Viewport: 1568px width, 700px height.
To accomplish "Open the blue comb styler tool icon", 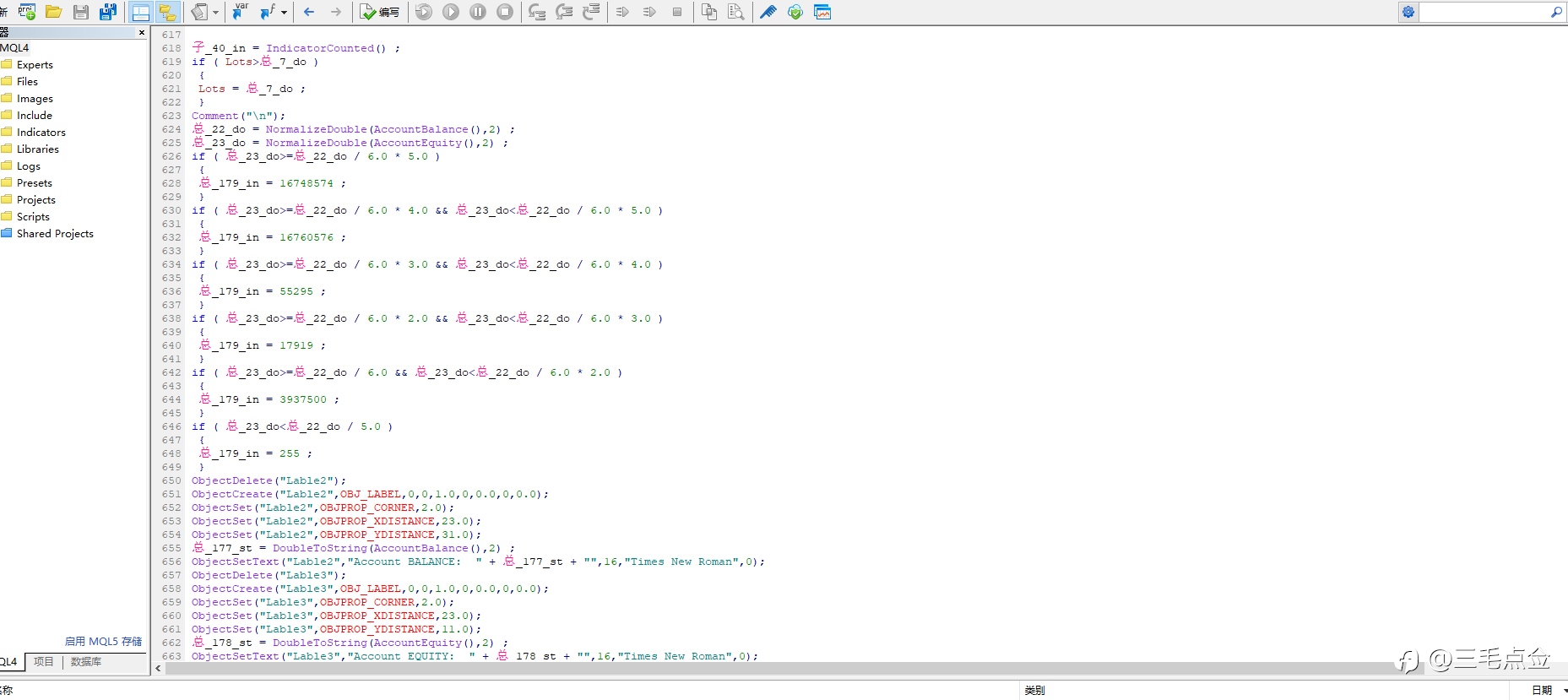I will point(768,12).
